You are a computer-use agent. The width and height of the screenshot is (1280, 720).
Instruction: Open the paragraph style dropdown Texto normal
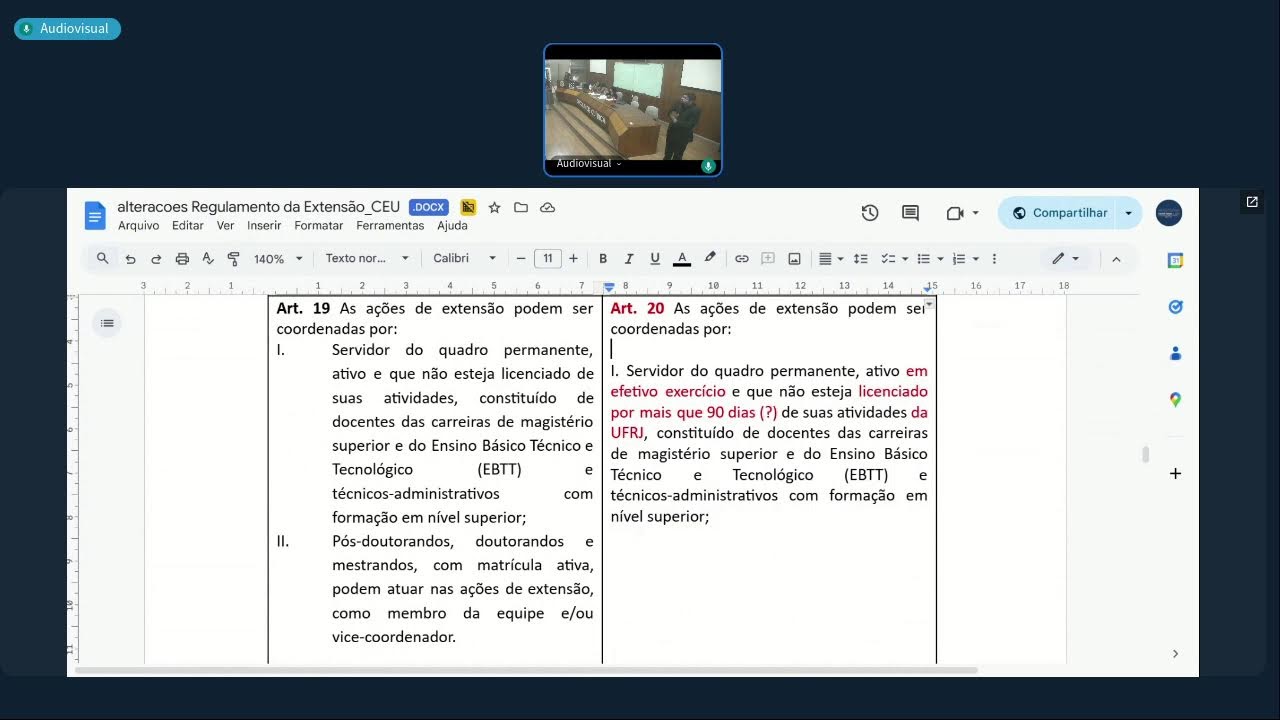(x=367, y=258)
